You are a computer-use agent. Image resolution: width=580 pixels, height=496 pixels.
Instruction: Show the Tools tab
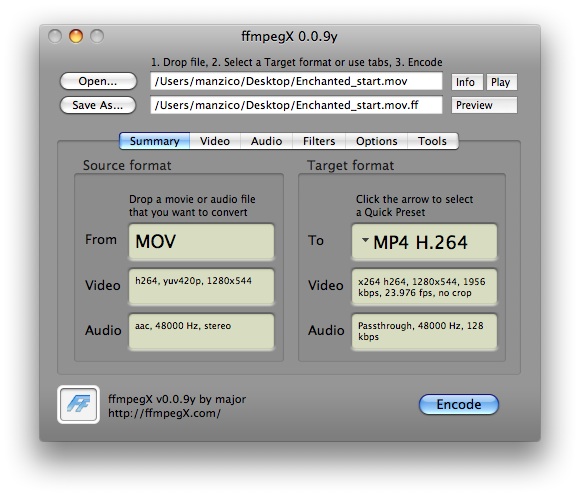(x=432, y=141)
